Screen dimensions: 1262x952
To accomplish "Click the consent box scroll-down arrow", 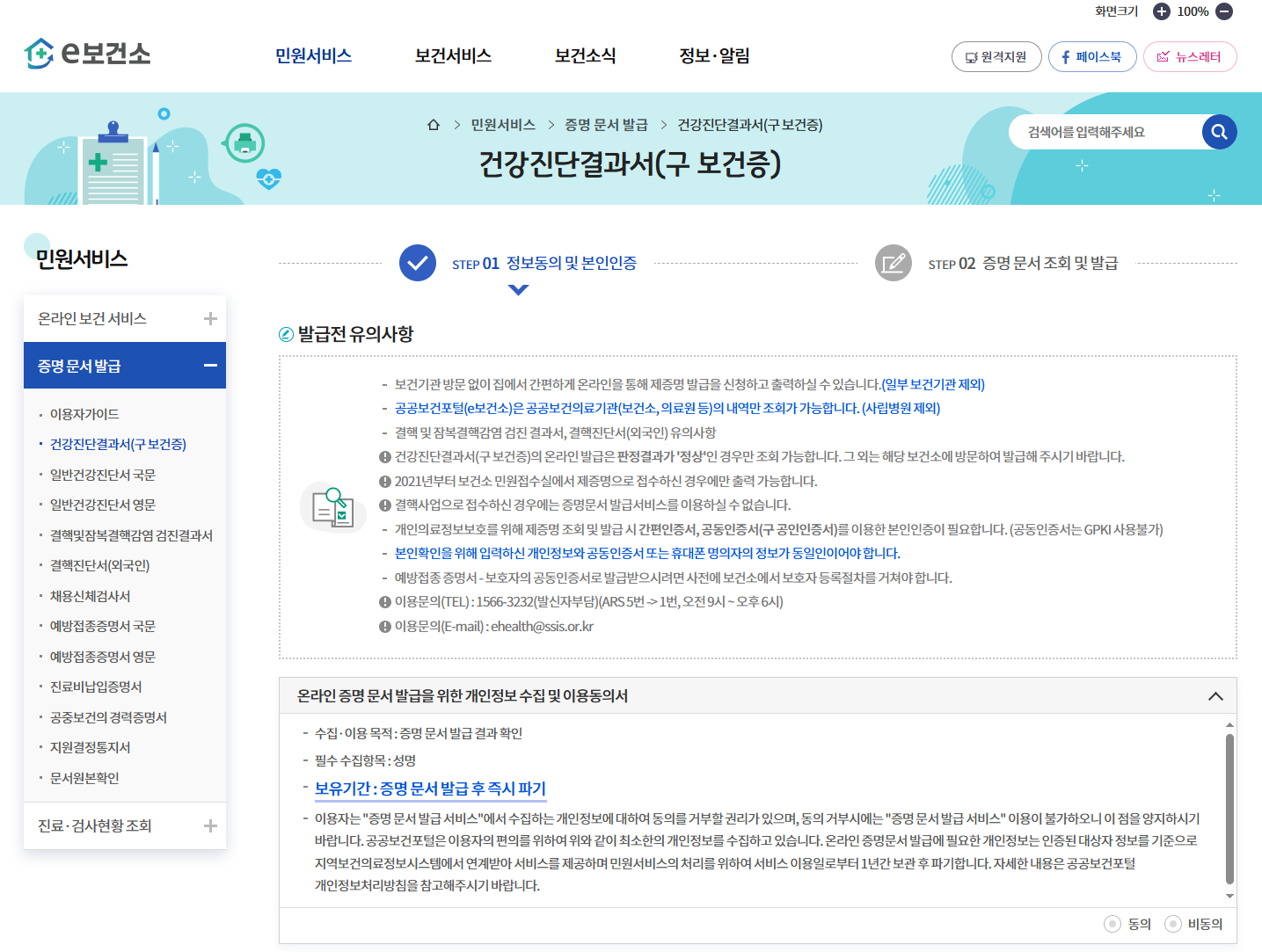I will tap(1229, 896).
